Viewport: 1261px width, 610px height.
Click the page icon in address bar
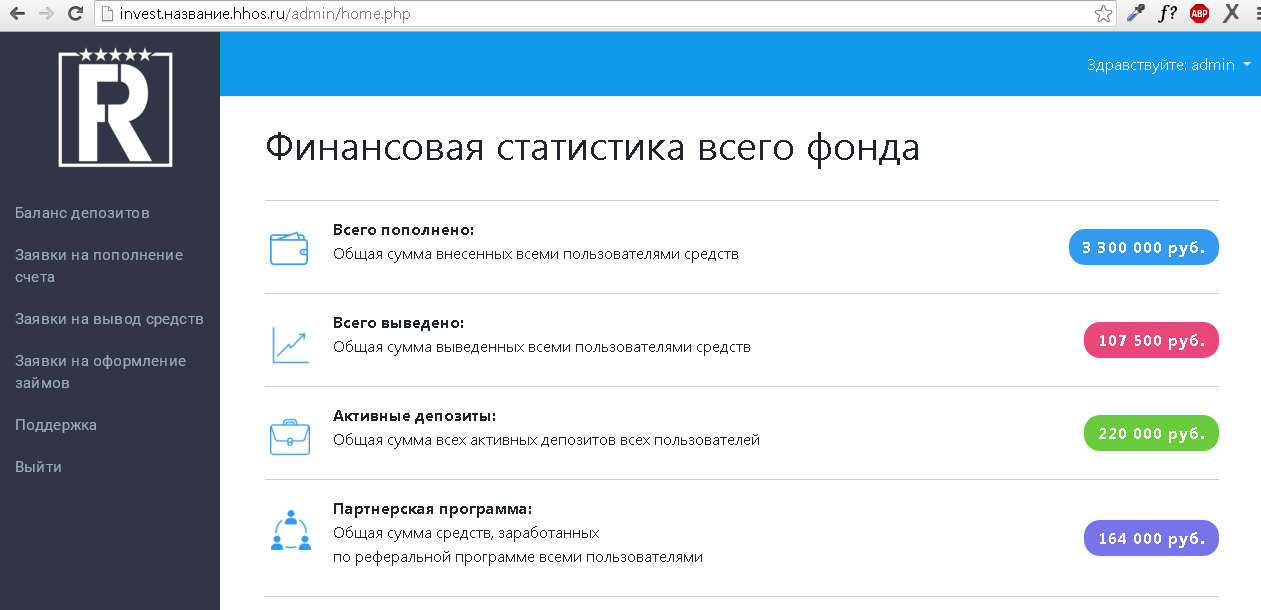[106, 14]
